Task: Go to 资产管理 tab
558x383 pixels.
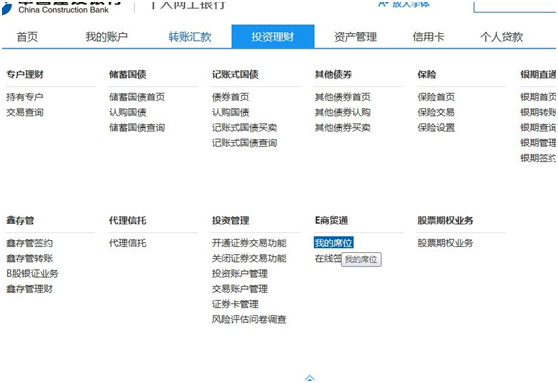Action: click(355, 37)
